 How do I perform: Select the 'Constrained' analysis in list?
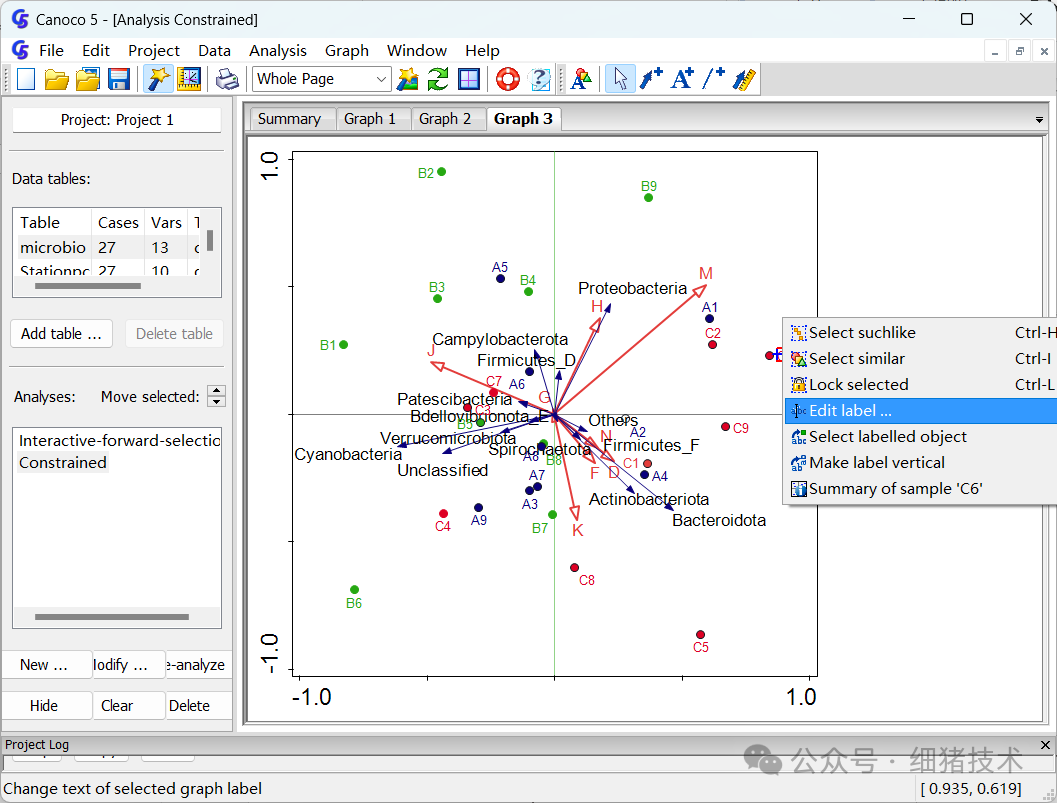(x=63, y=463)
